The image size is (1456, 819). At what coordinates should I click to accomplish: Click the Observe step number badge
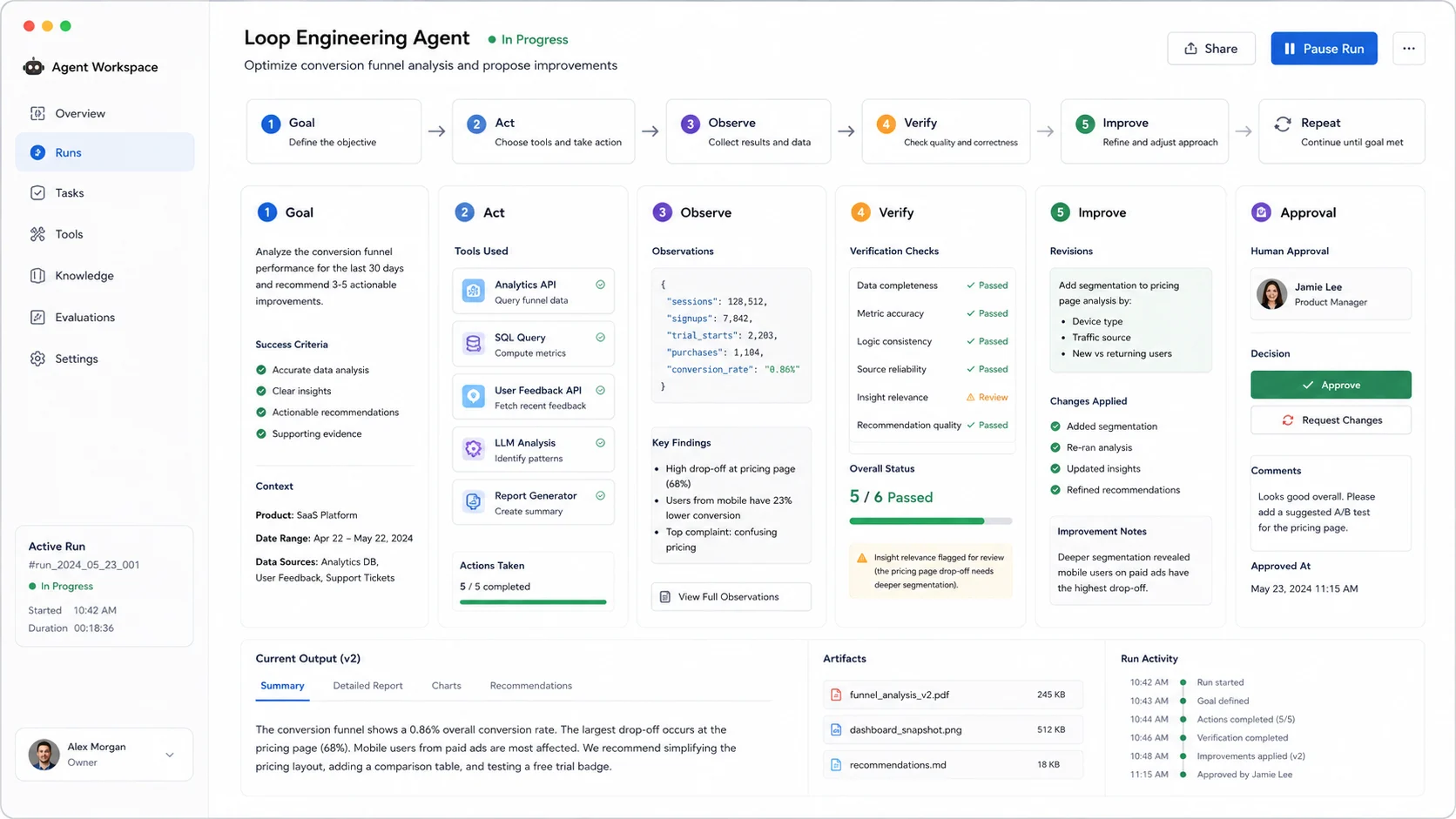(x=690, y=124)
